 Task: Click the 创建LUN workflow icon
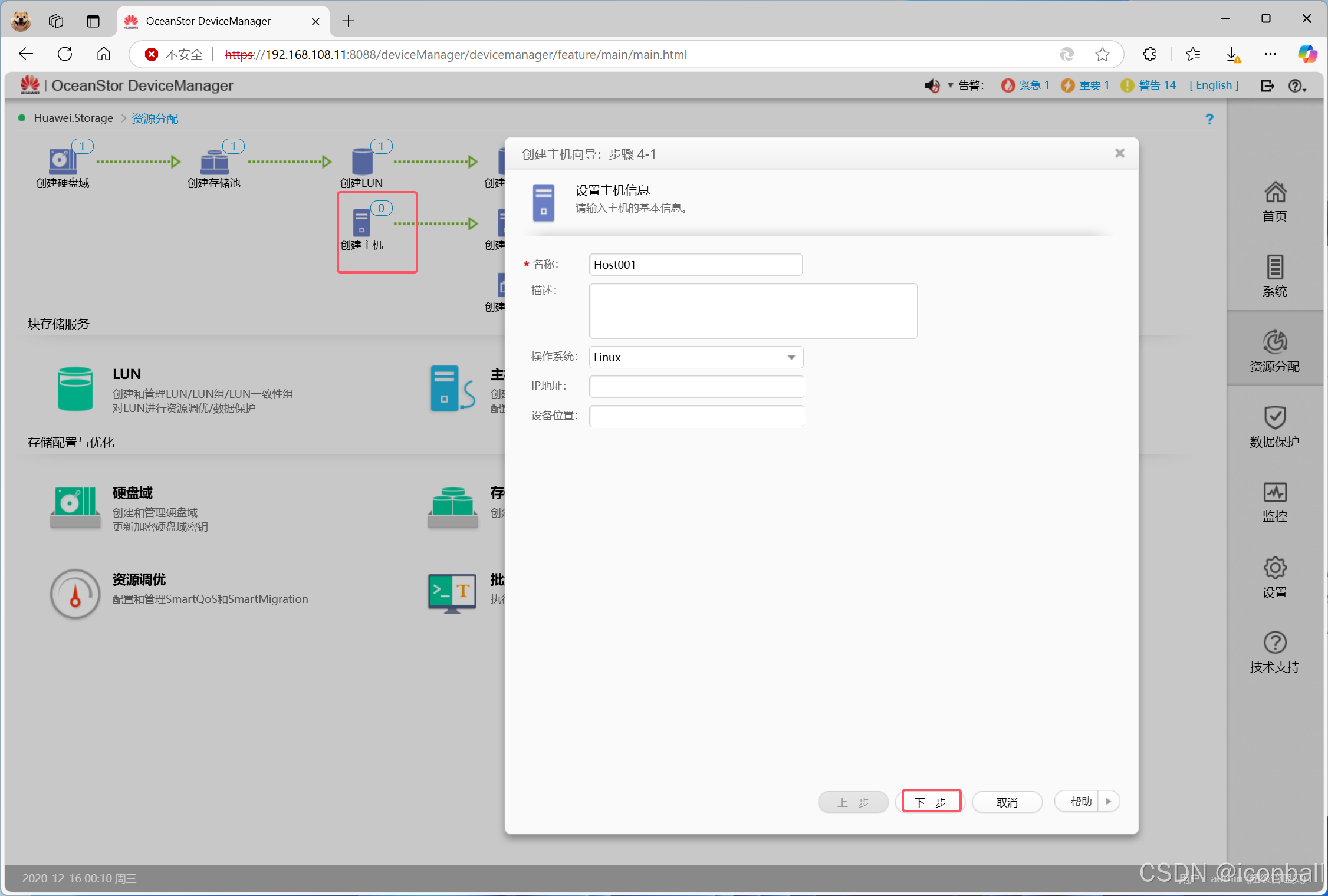tap(361, 162)
